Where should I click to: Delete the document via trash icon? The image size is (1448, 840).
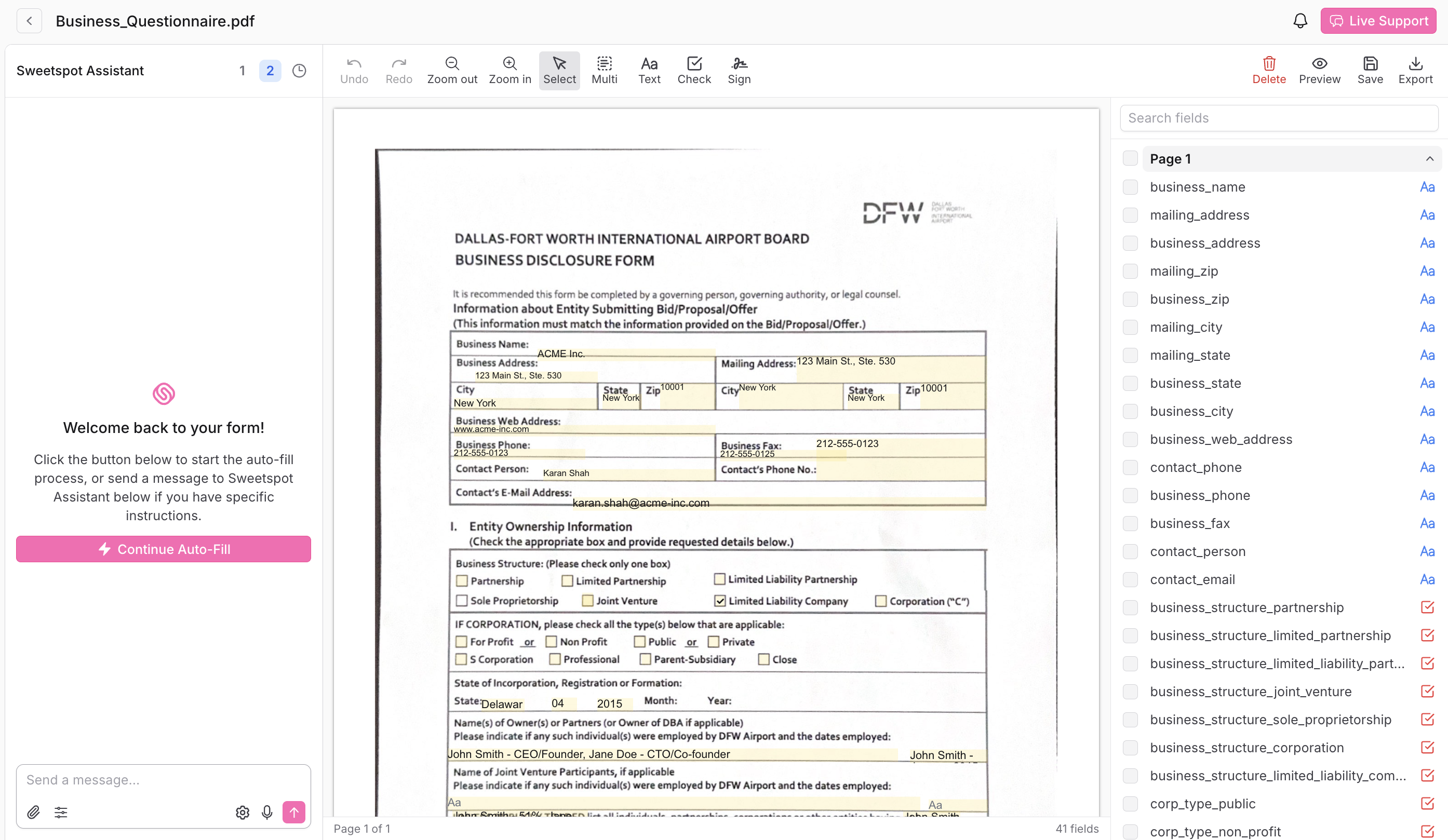(x=1269, y=70)
